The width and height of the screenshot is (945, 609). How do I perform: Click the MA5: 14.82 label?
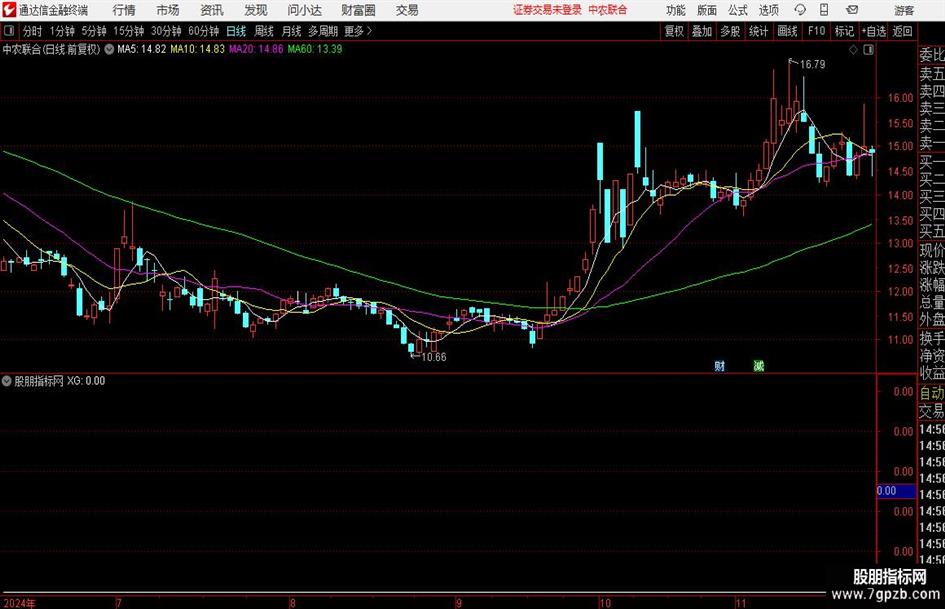tap(142, 49)
